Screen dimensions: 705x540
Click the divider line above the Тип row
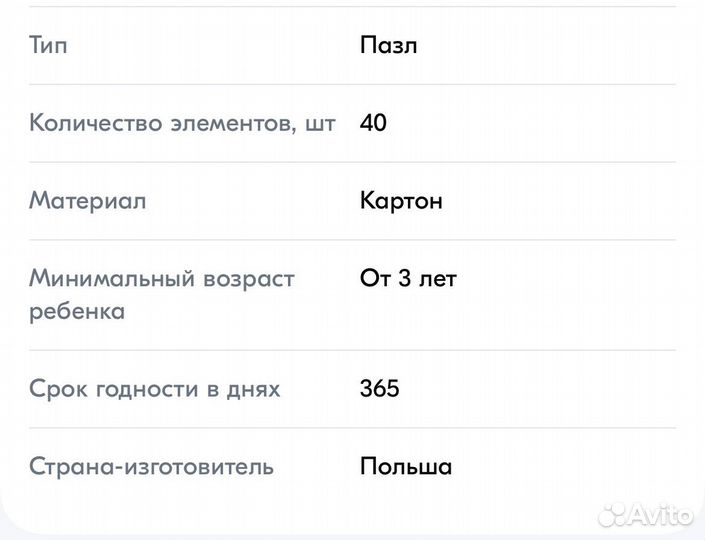click(x=352, y=7)
